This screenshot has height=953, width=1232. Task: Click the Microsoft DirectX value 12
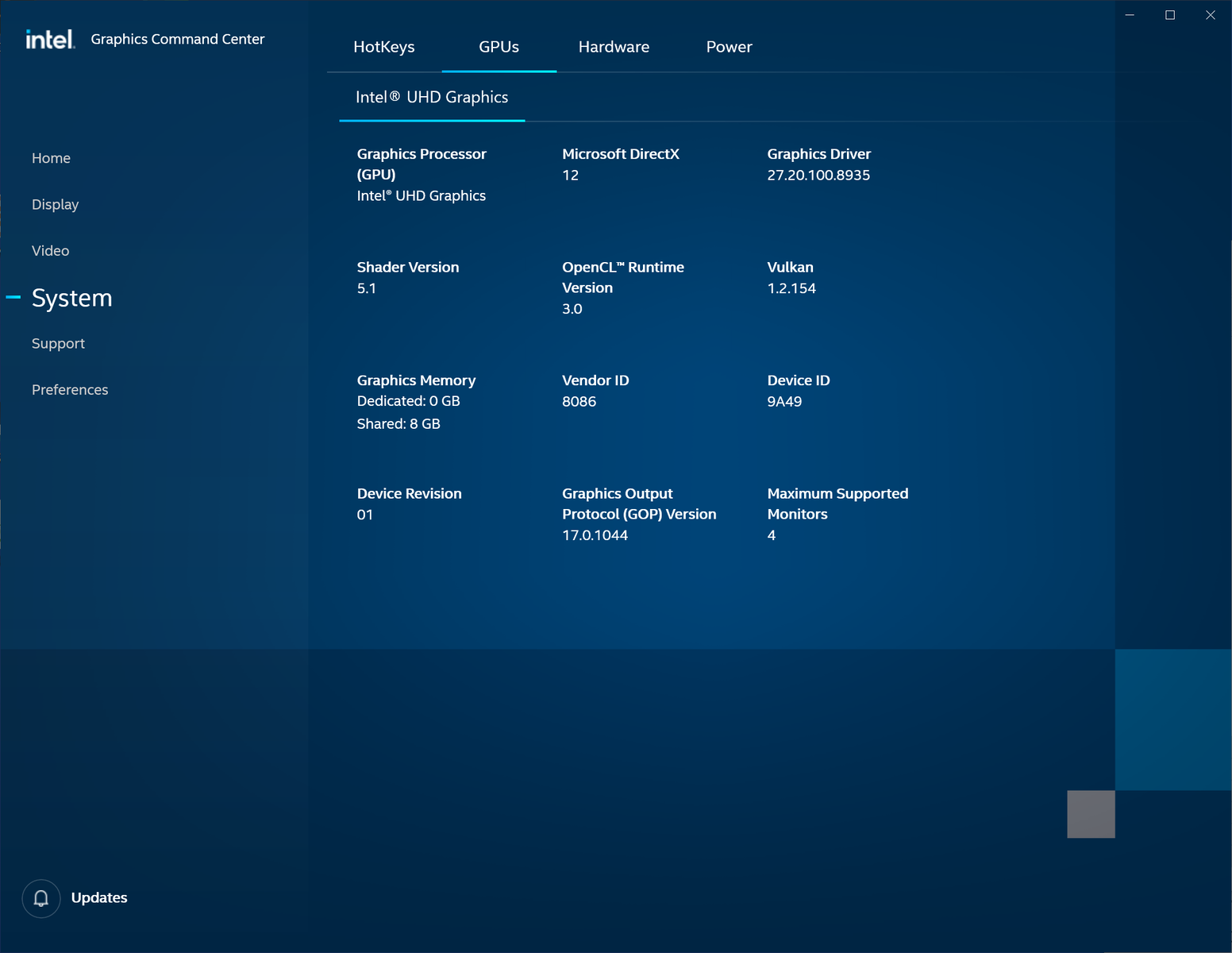pos(570,175)
